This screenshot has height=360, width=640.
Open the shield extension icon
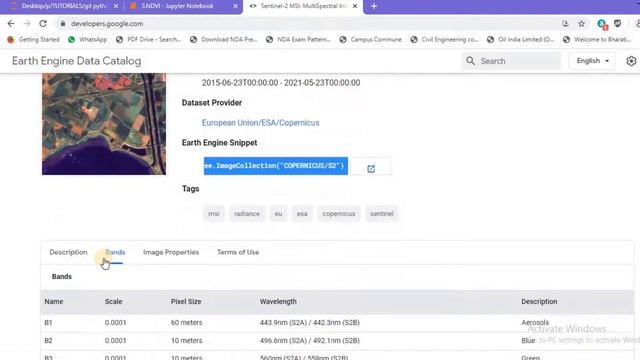pyautogui.click(x=618, y=24)
